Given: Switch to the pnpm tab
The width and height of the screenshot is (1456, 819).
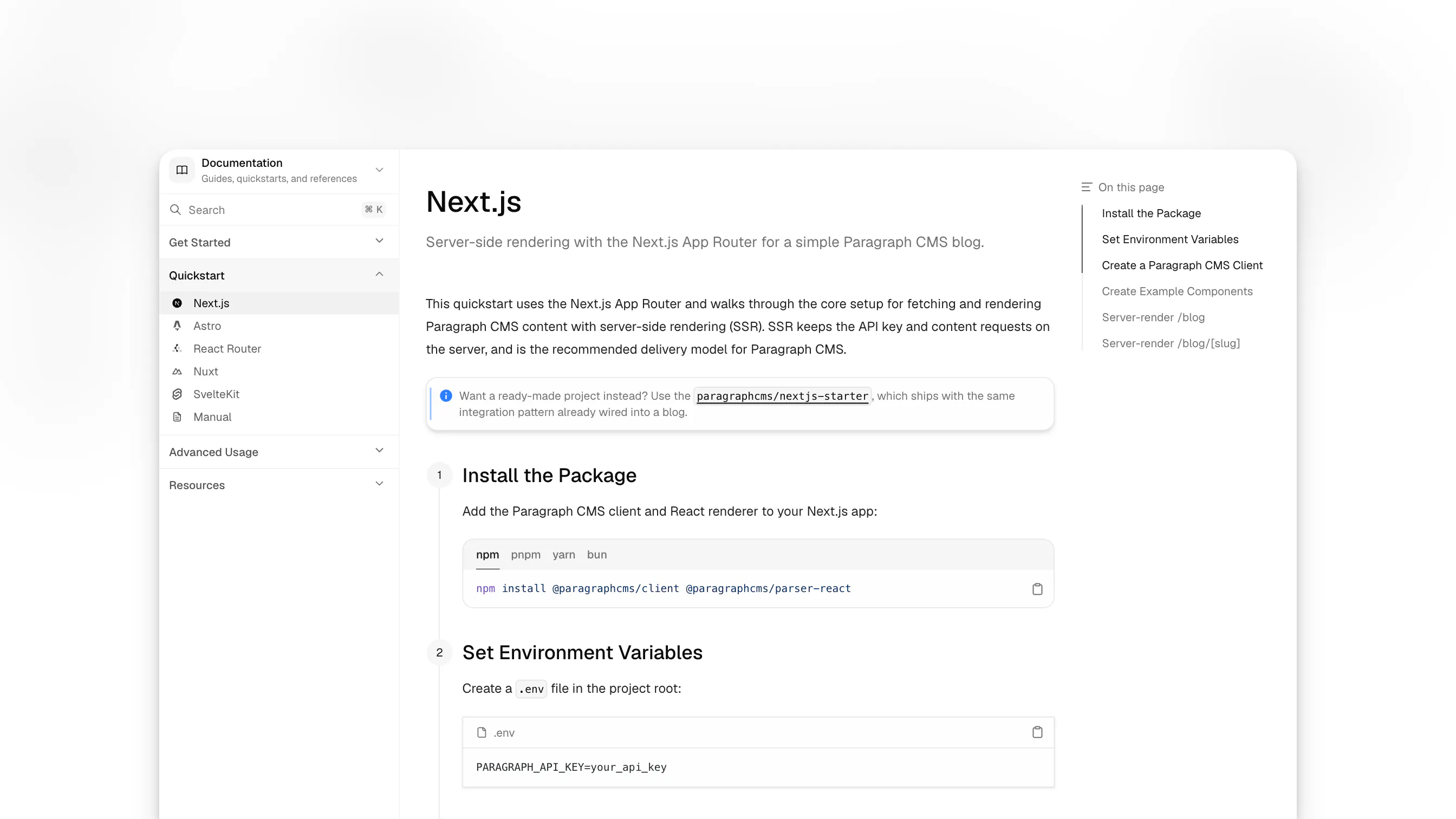Looking at the screenshot, I should [x=525, y=555].
